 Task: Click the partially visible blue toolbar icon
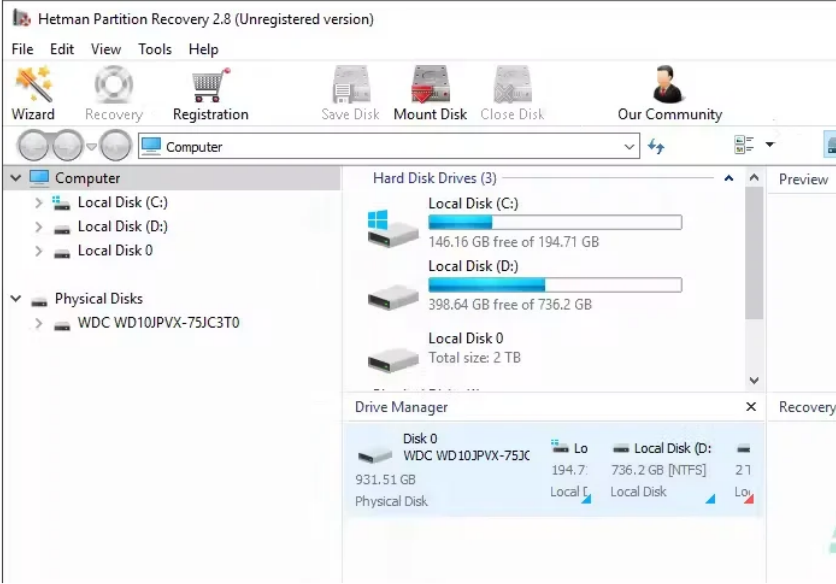(x=830, y=144)
